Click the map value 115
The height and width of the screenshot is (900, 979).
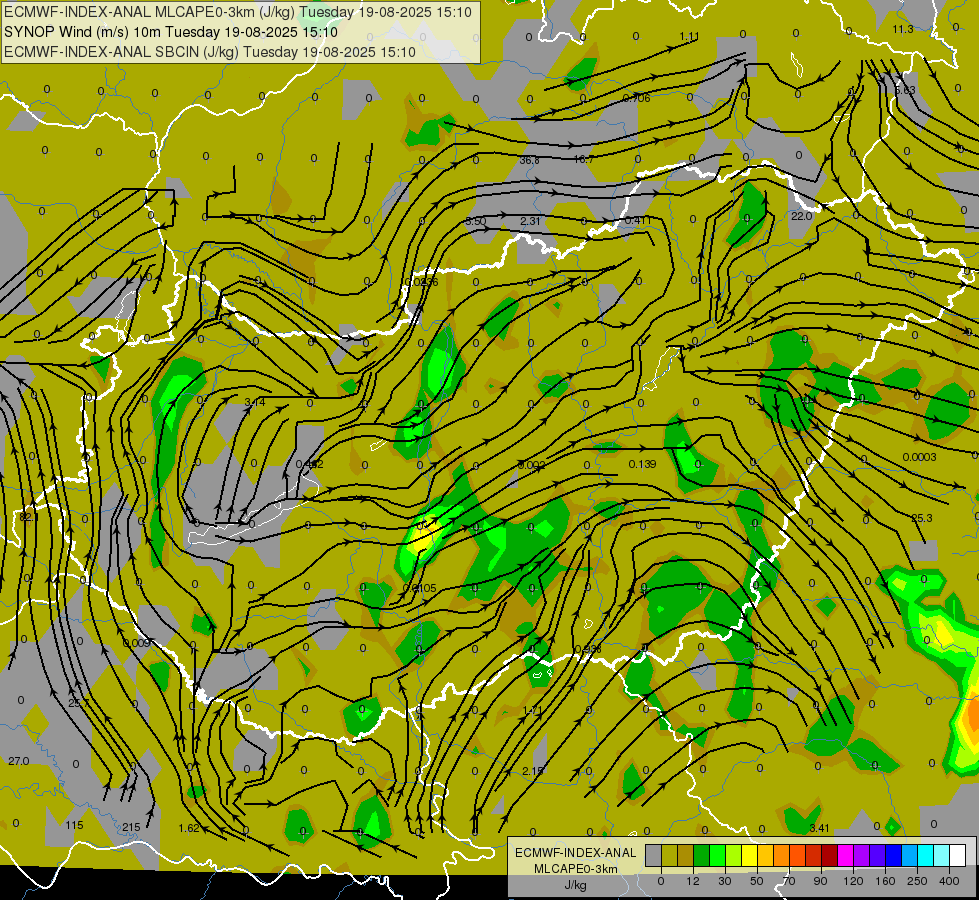point(74,825)
